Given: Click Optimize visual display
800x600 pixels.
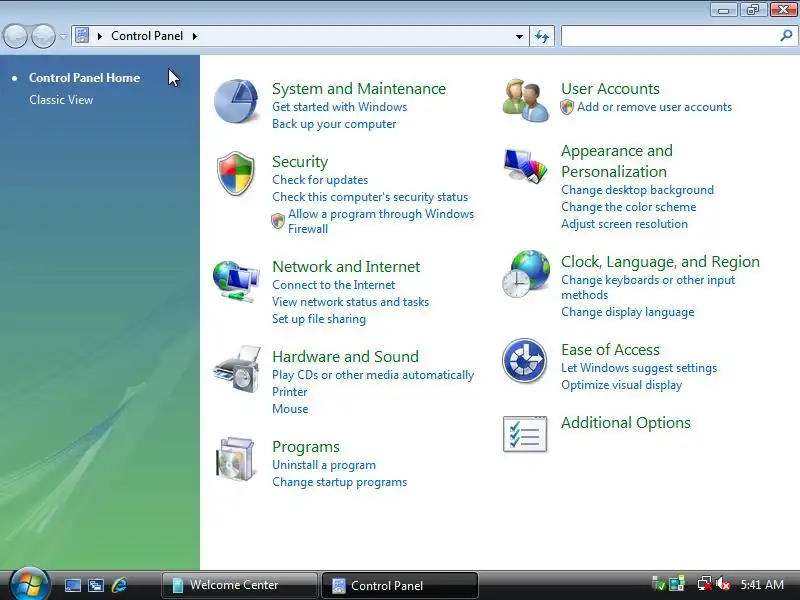Looking at the screenshot, I should click(621, 385).
